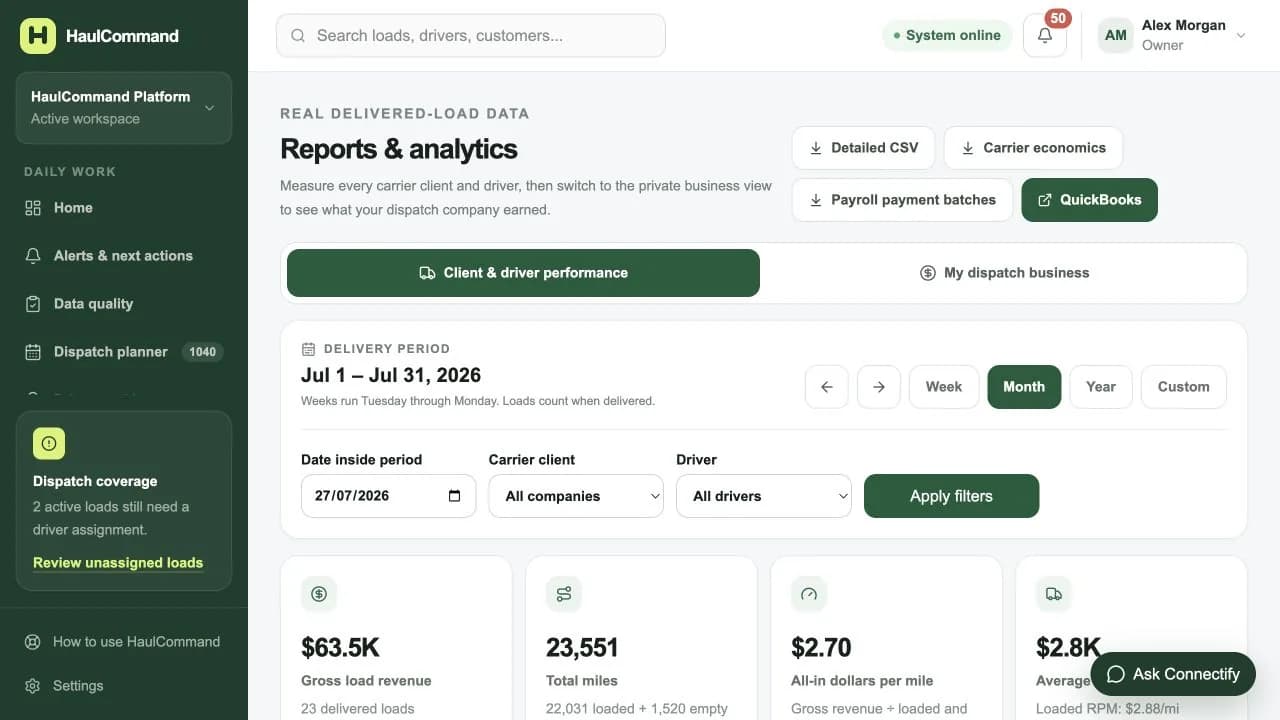Open Settings in the sidebar
The height and width of the screenshot is (720, 1280).
124,686
